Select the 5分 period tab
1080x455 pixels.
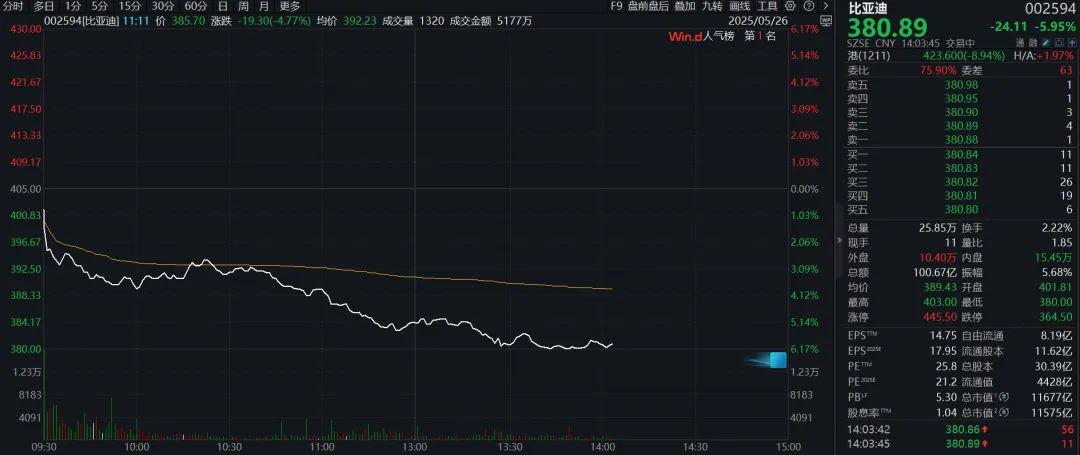(x=100, y=6)
